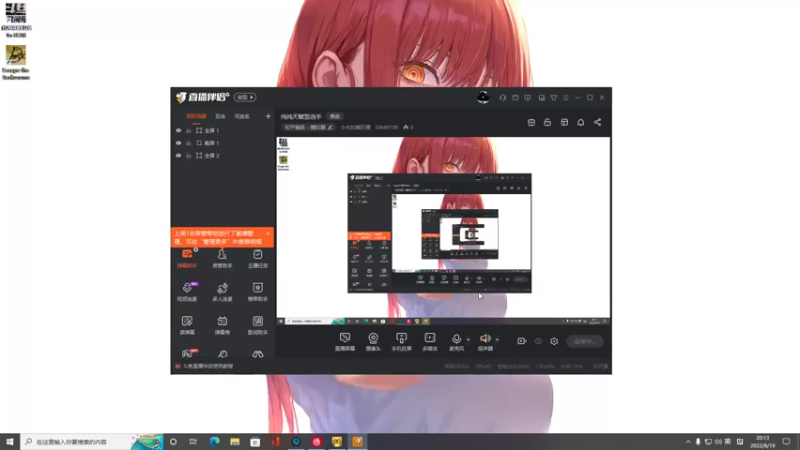Toggle lock on 截屏 1 source
The width and height of the screenshot is (800, 450).
[188, 143]
